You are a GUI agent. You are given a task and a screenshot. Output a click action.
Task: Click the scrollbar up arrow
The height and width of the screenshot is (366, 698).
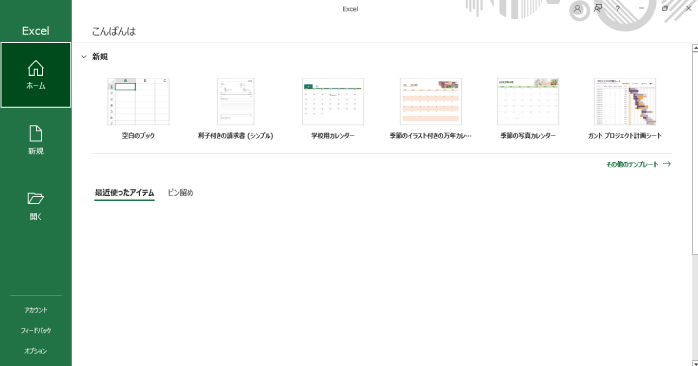695,48
